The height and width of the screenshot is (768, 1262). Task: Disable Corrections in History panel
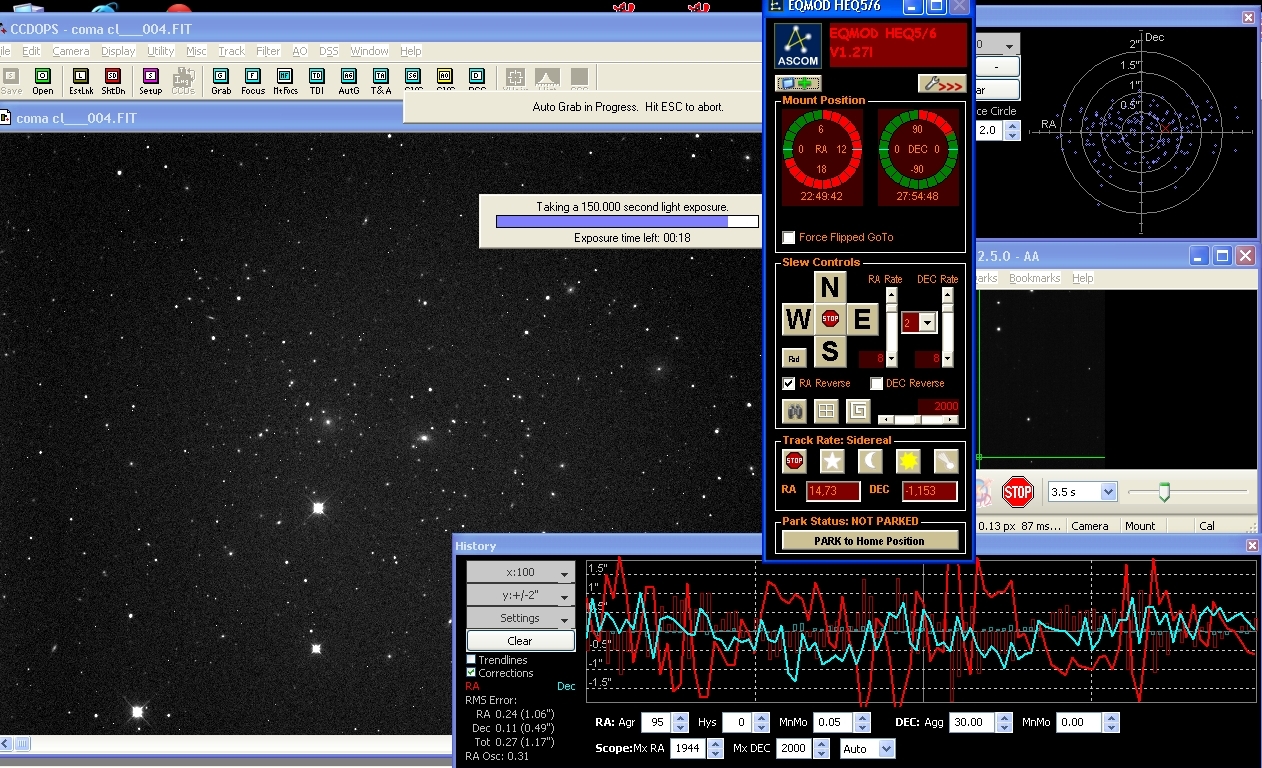pos(472,673)
